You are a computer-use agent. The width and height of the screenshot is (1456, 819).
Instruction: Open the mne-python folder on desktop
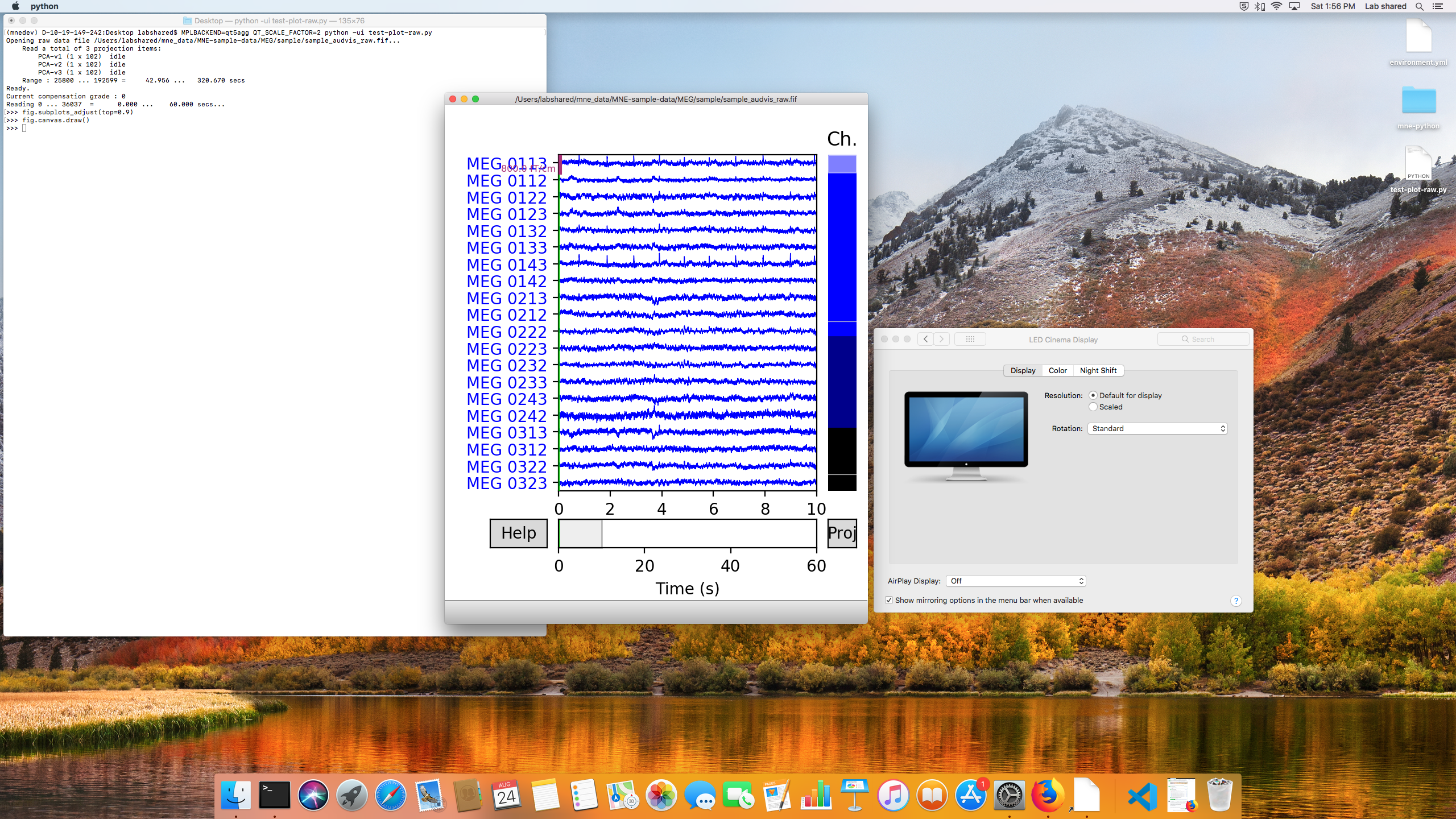coord(1418,101)
